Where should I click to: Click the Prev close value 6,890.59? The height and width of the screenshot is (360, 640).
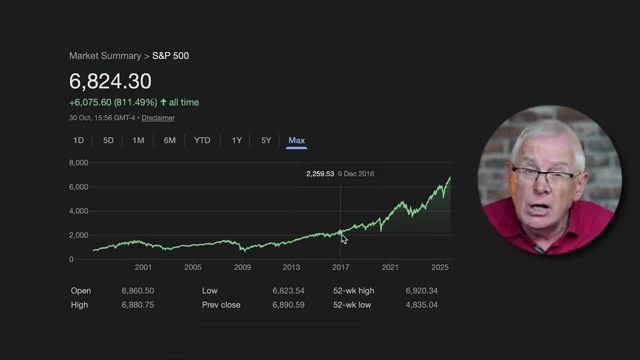[289, 305]
